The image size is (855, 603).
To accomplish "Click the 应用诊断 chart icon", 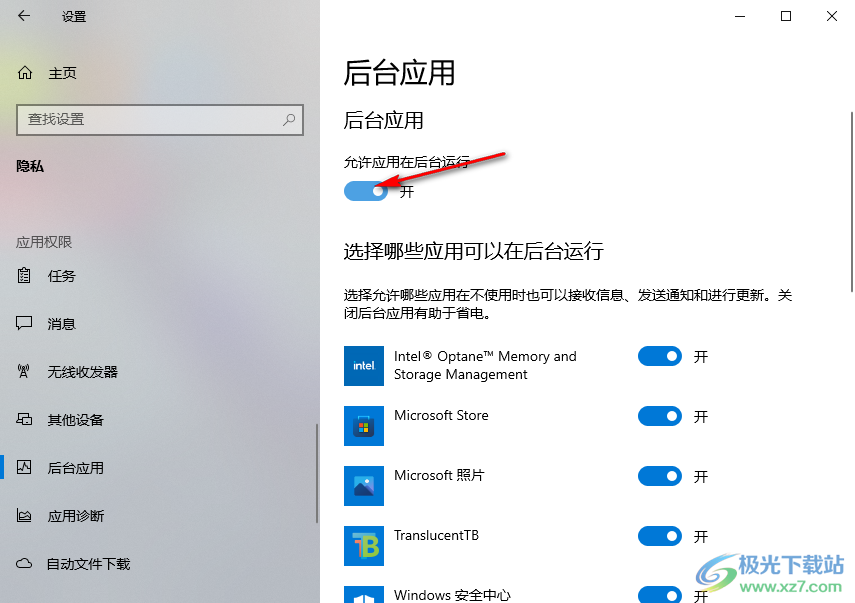I will click(x=24, y=515).
